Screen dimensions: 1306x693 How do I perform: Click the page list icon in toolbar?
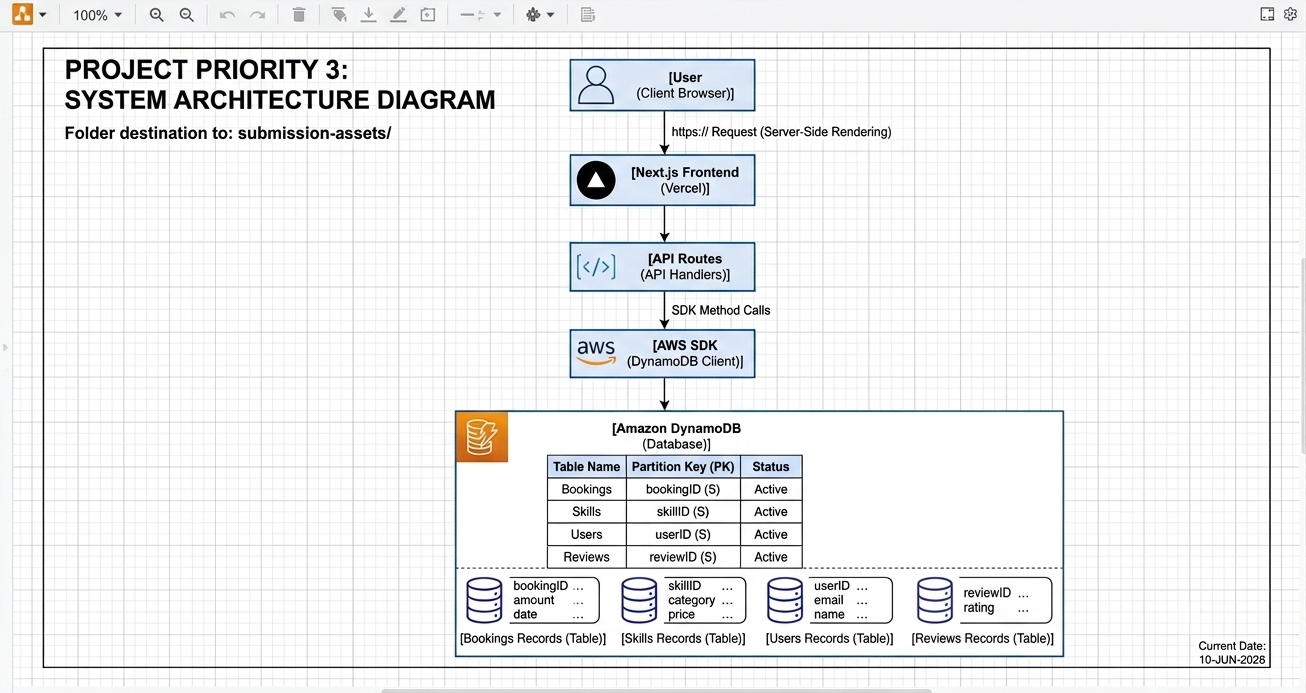pyautogui.click(x=588, y=15)
